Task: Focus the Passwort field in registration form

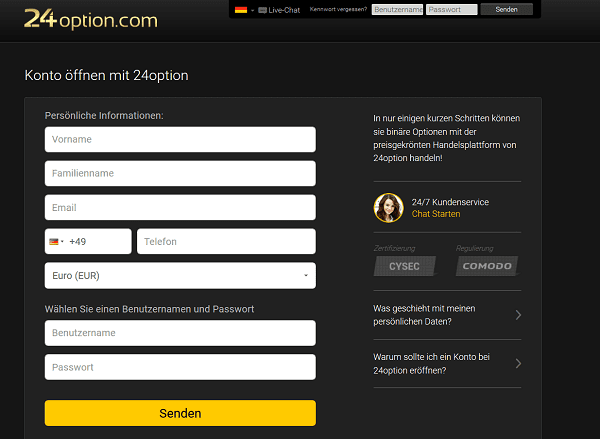Action: 180,367
